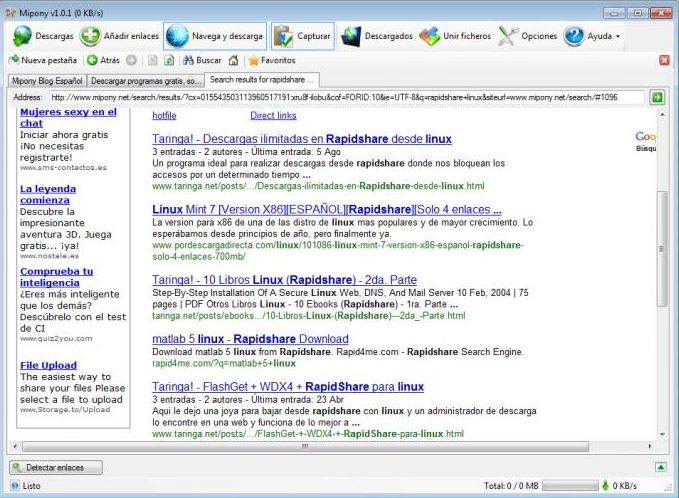The width and height of the screenshot is (679, 498).
Task: Click the Detectar enlaces button
Action: click(x=56, y=468)
